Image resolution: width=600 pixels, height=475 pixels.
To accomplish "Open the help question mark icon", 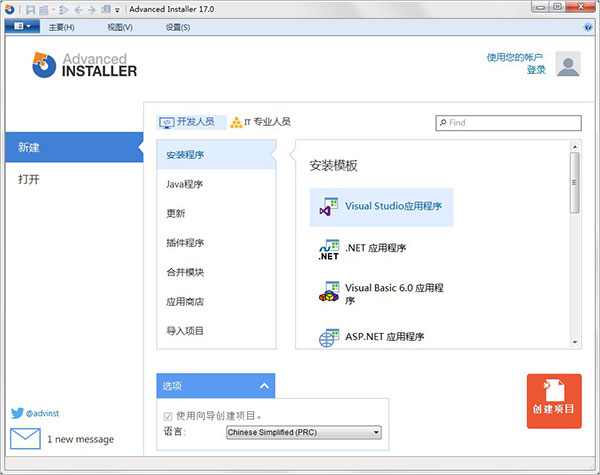I will click(589, 27).
